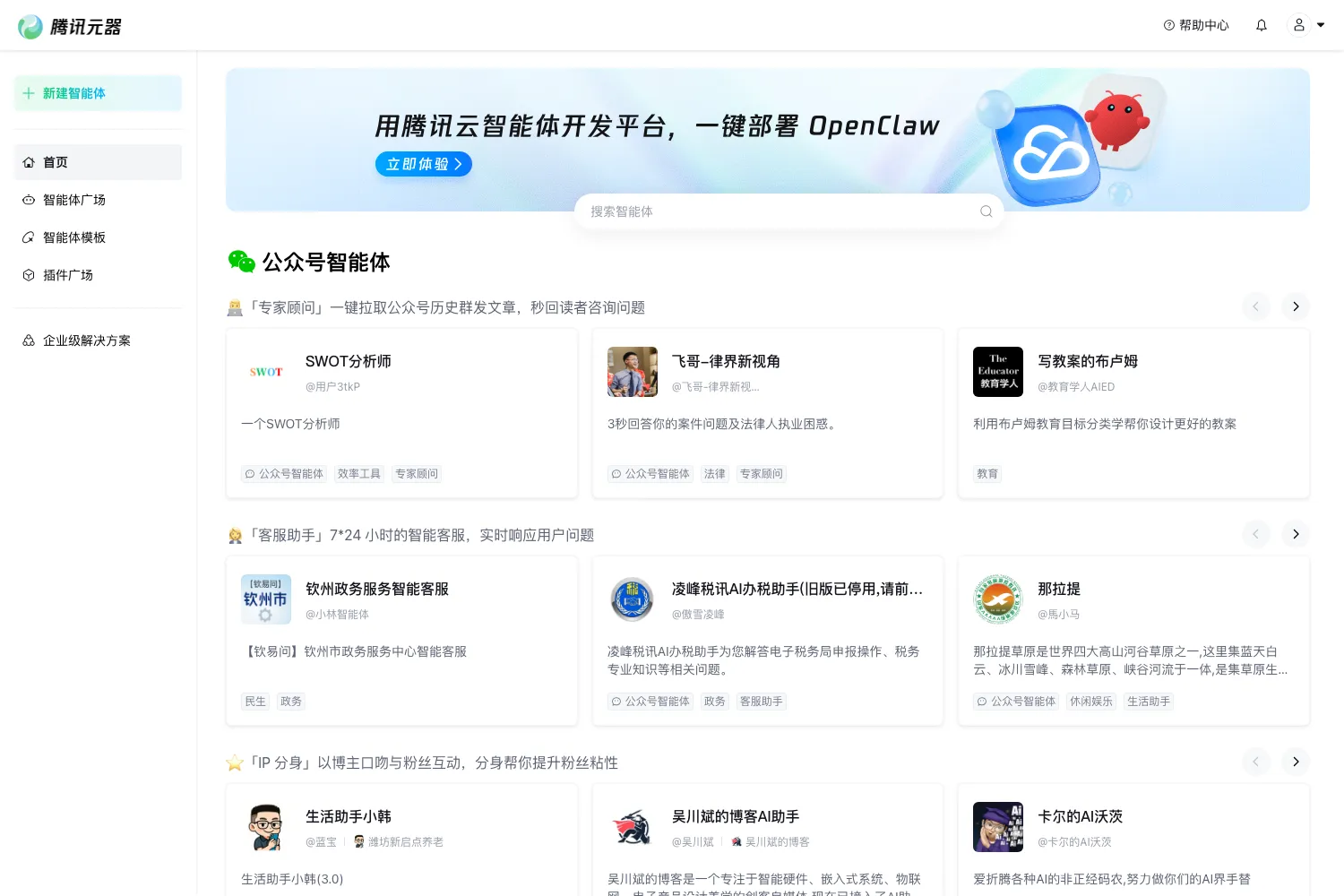Open the user account avatar menu
The image size is (1344, 896).
click(x=1299, y=25)
